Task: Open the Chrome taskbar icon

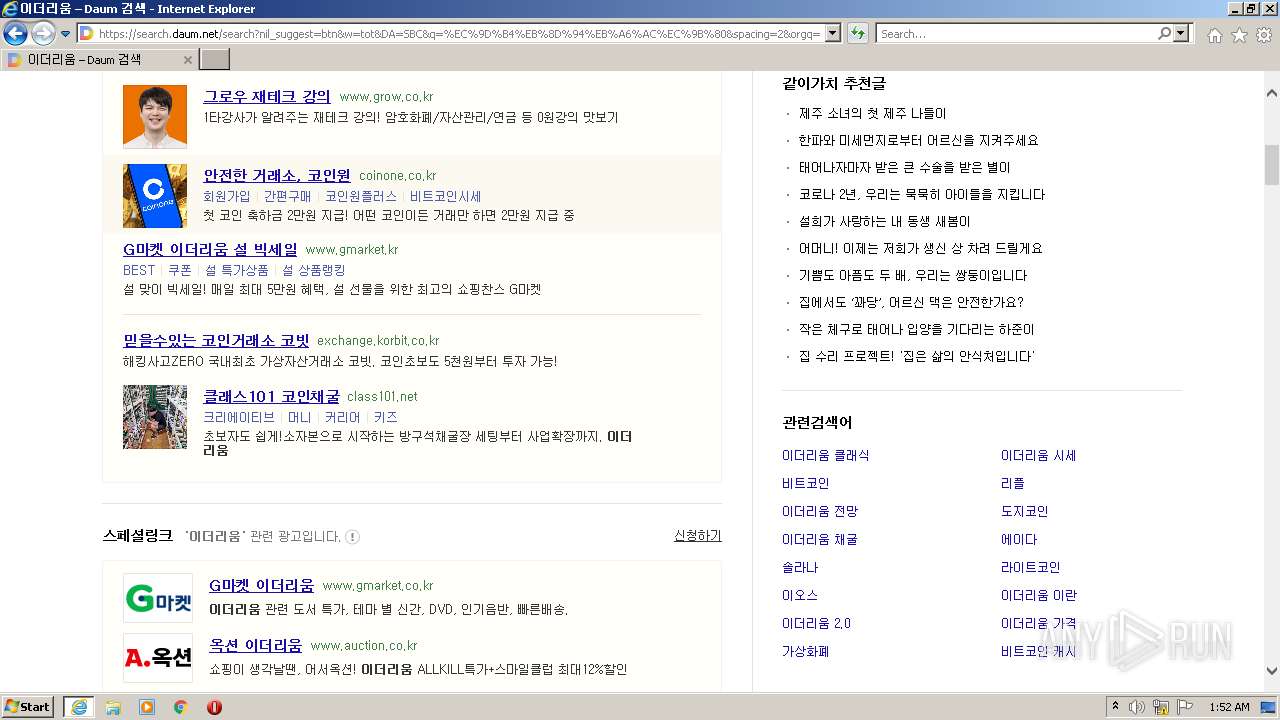Action: coord(181,707)
